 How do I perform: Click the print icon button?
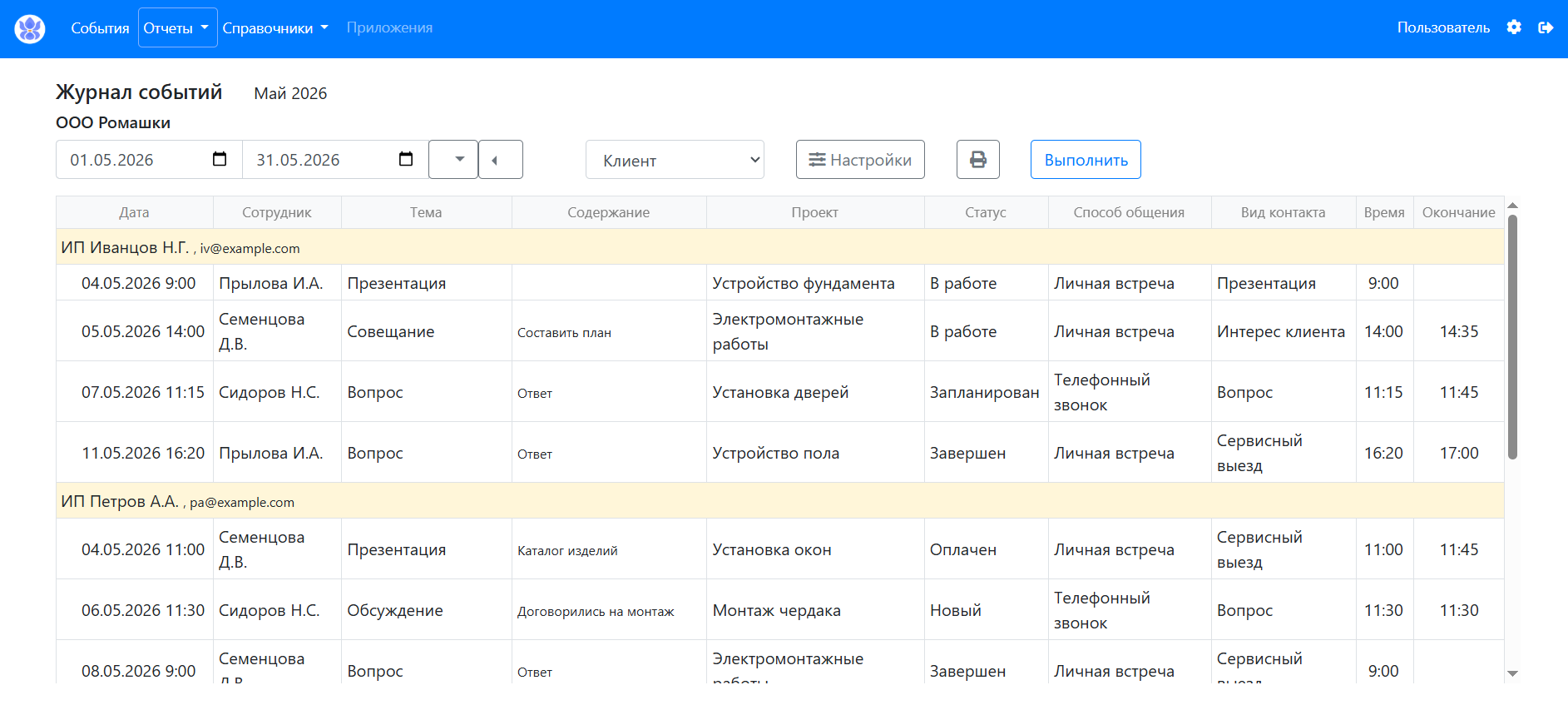(978, 159)
